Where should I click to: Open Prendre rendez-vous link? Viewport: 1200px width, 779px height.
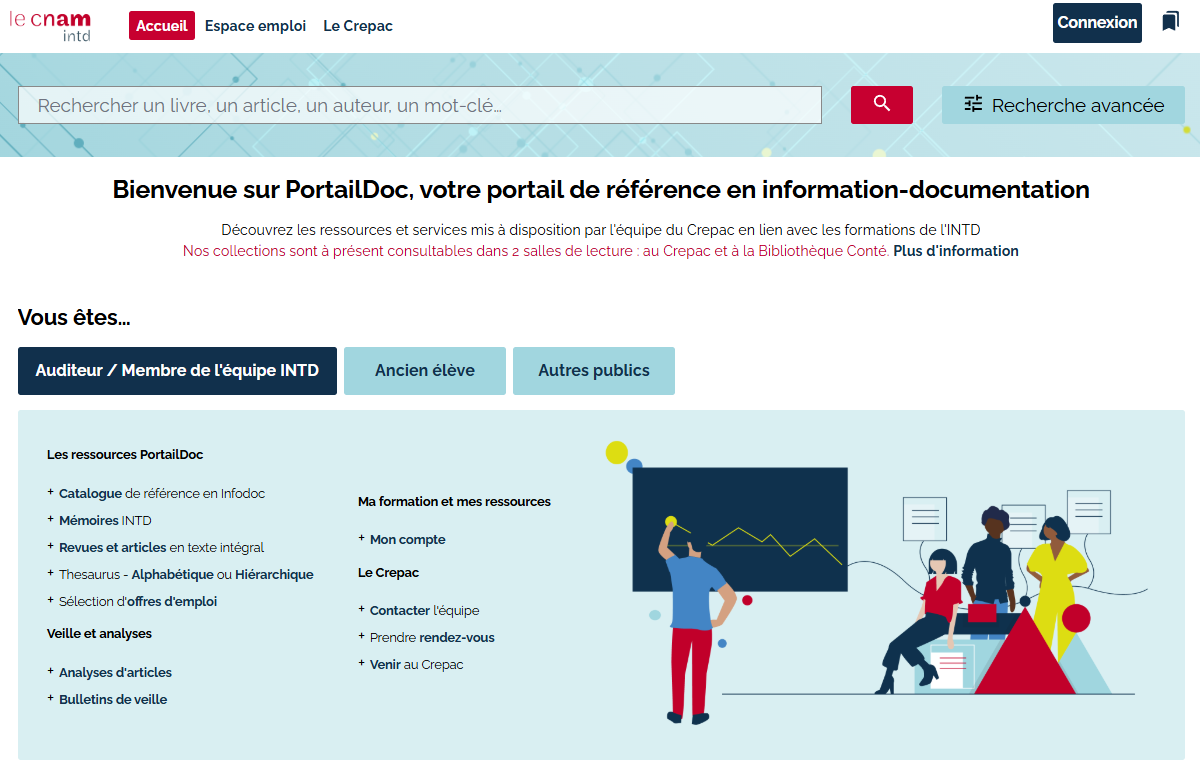(x=432, y=637)
